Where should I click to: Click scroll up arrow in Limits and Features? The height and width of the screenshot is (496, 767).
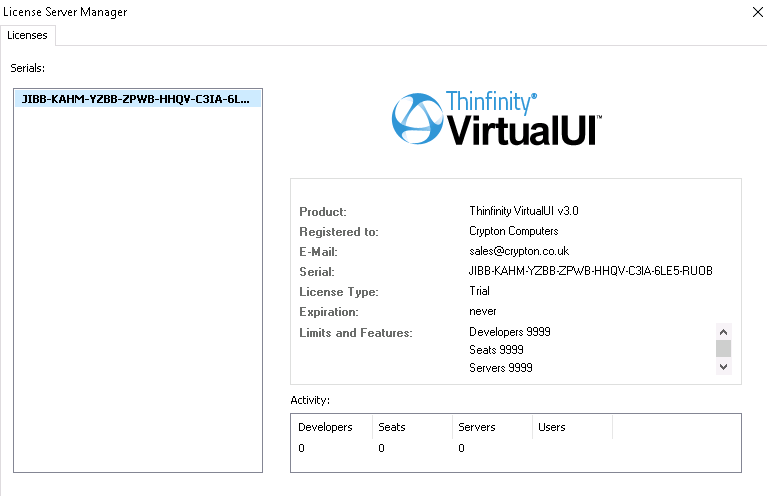pos(723,332)
